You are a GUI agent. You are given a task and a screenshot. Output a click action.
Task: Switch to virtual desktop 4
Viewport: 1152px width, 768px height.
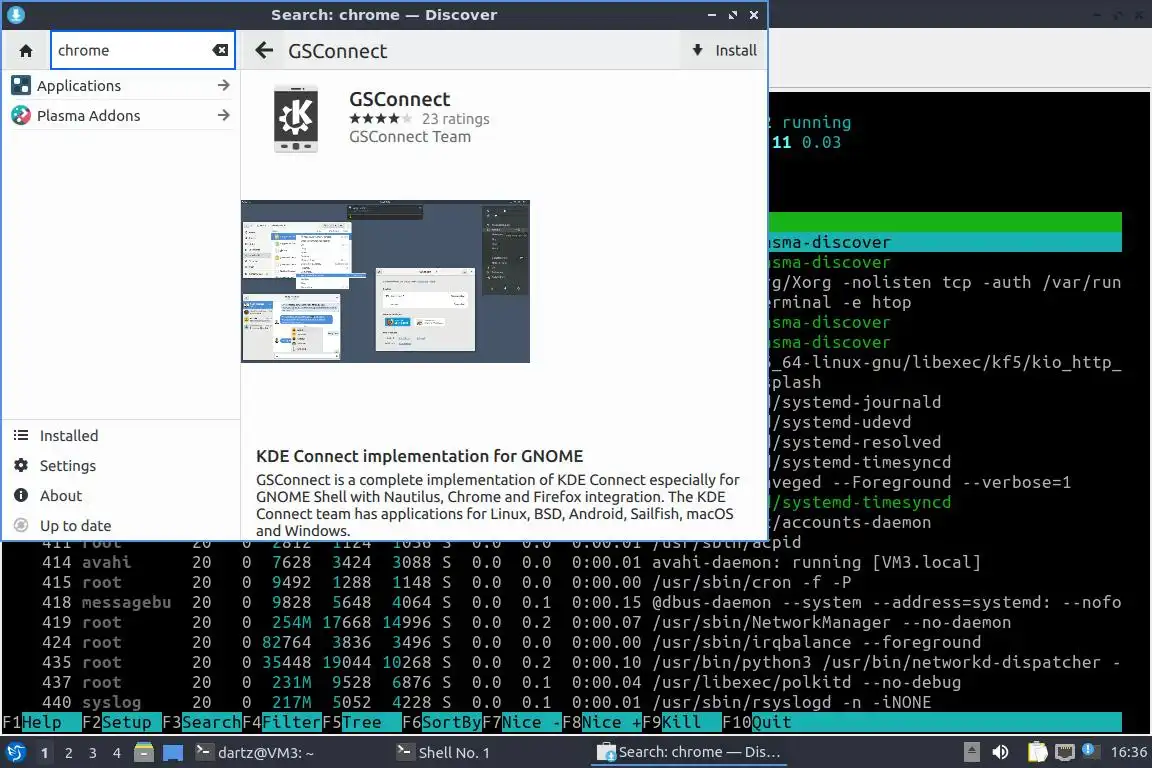click(x=117, y=753)
